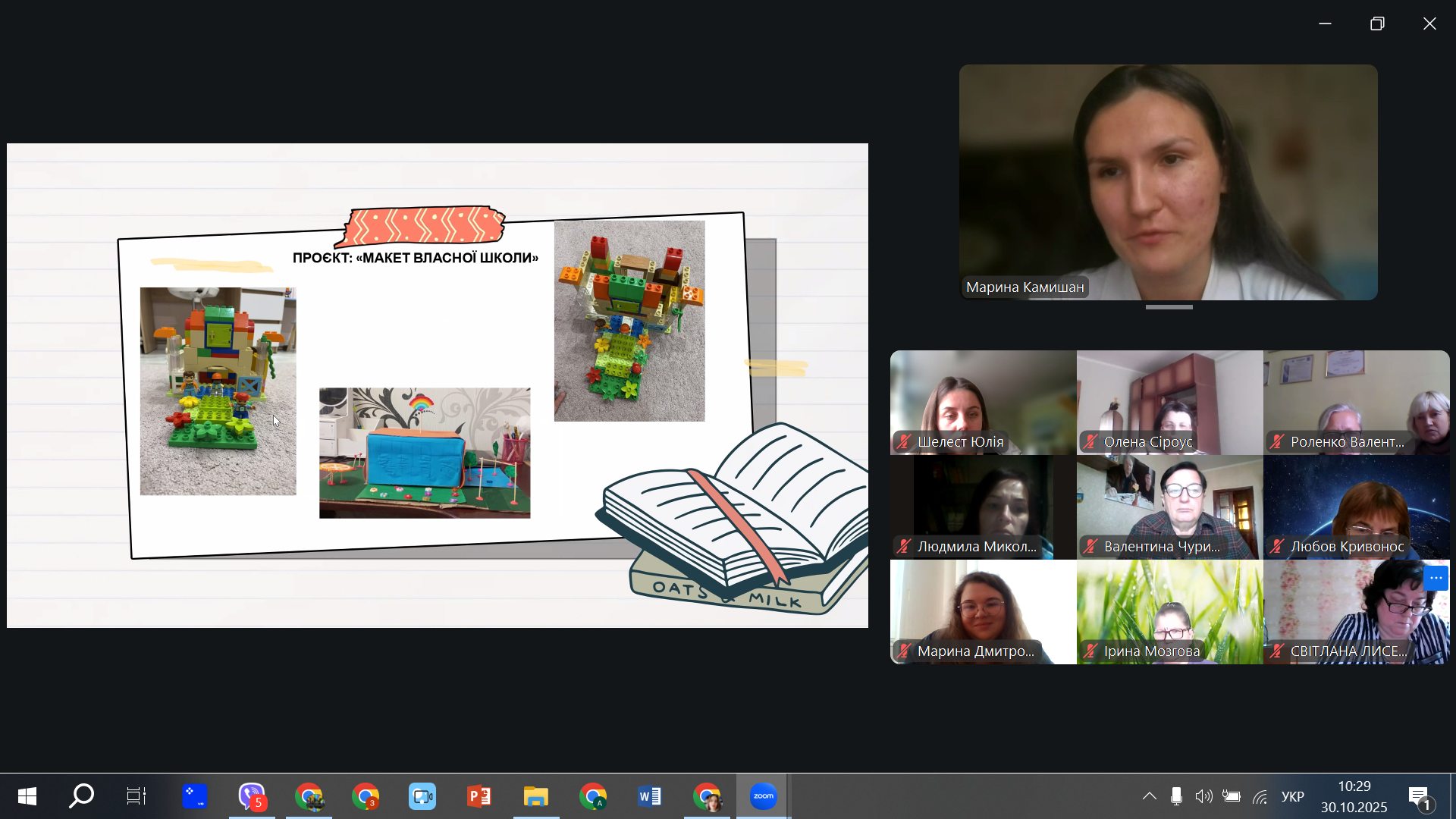Open the Windows Start menu
Screen dimensions: 1456x819
pyautogui.click(x=27, y=796)
